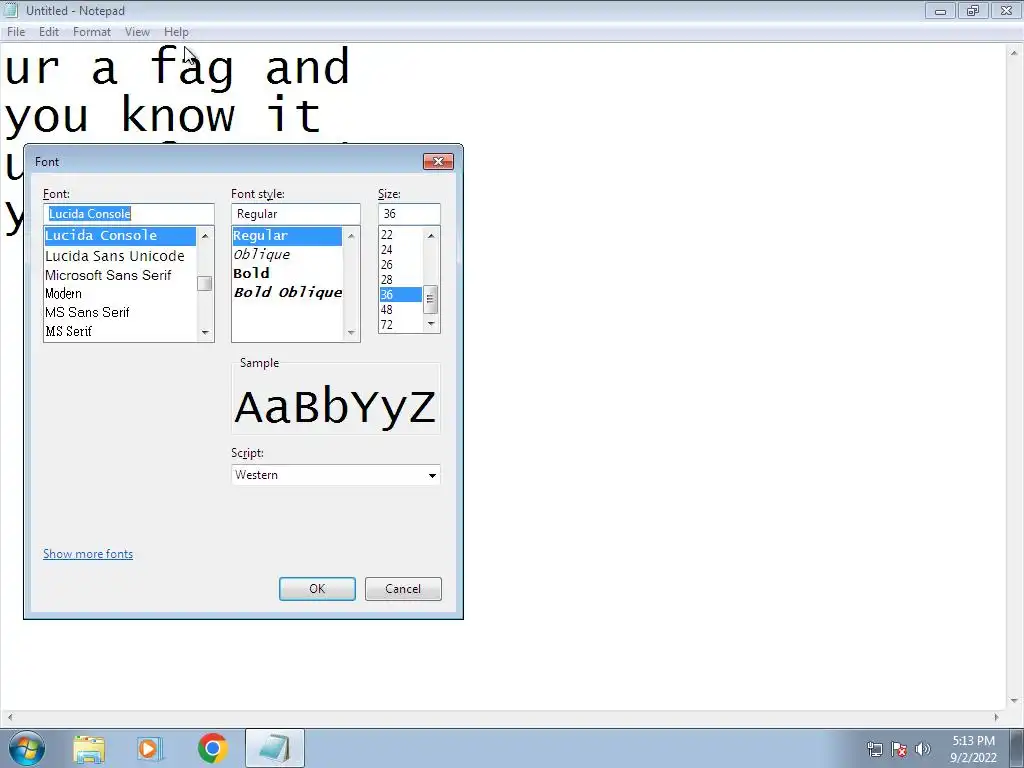Click Notepad horizontal scrollbar right arrow
Image resolution: width=1024 pixels, height=768 pixels.
tap(997, 716)
